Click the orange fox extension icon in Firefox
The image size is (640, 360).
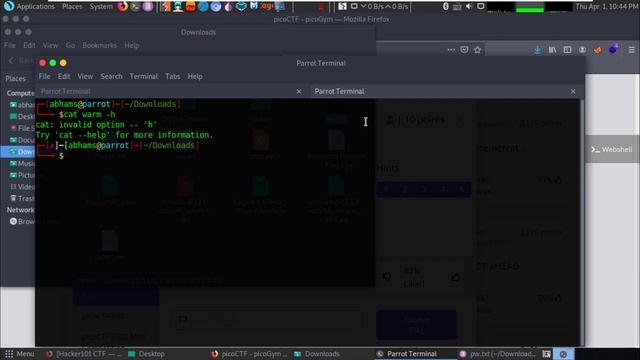point(598,50)
